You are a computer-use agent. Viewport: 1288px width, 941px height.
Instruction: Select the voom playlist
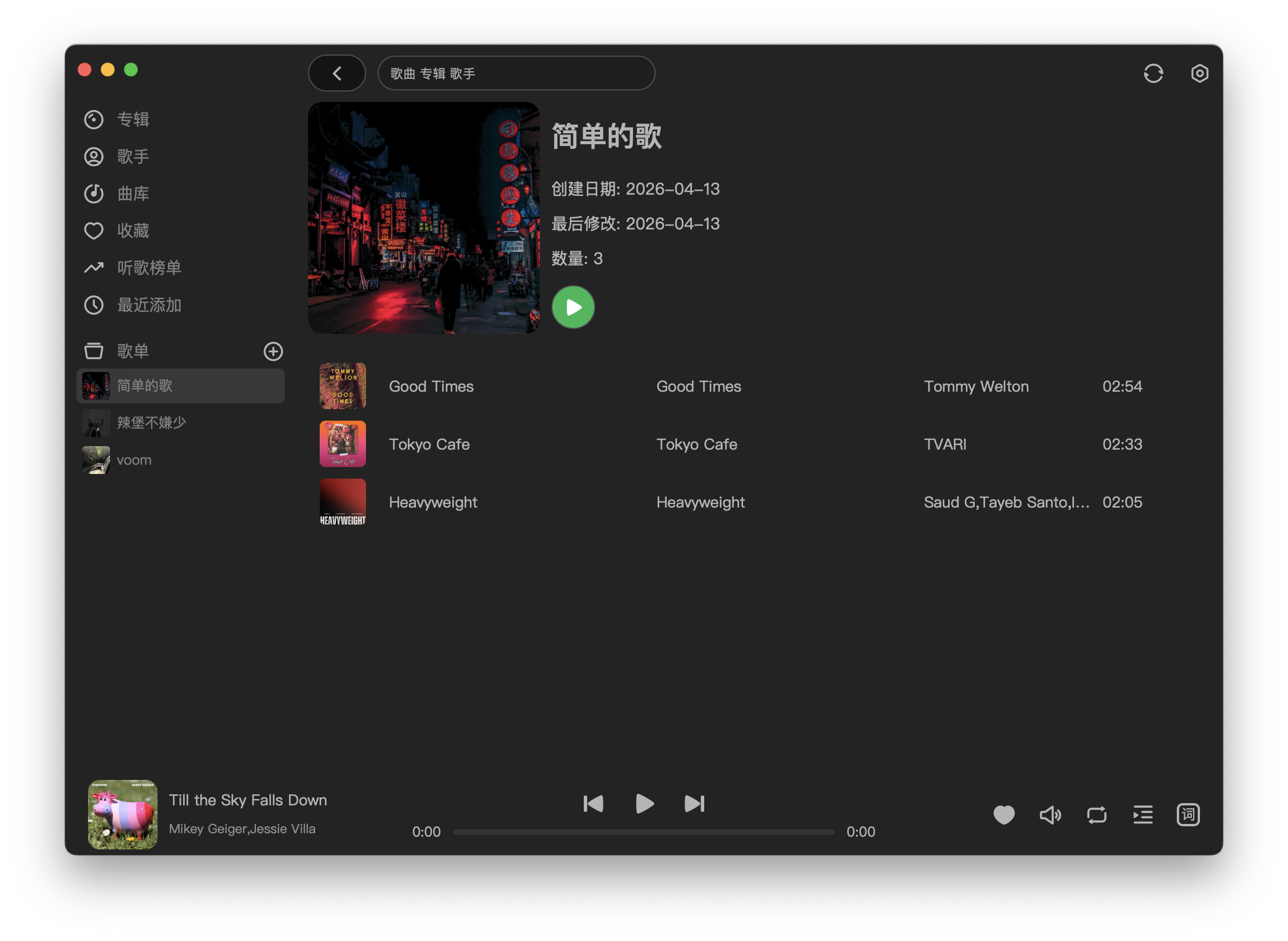click(134, 460)
